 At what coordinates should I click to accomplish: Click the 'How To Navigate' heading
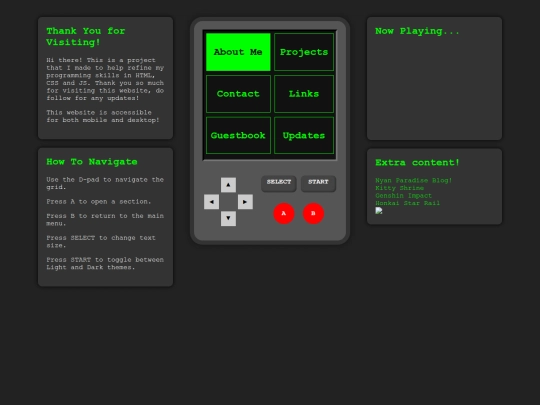(92, 162)
